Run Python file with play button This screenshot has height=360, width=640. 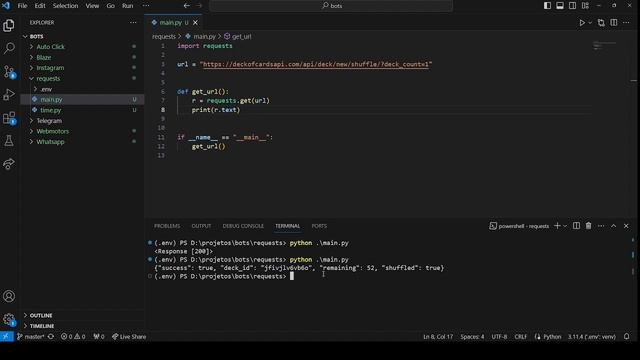point(582,23)
